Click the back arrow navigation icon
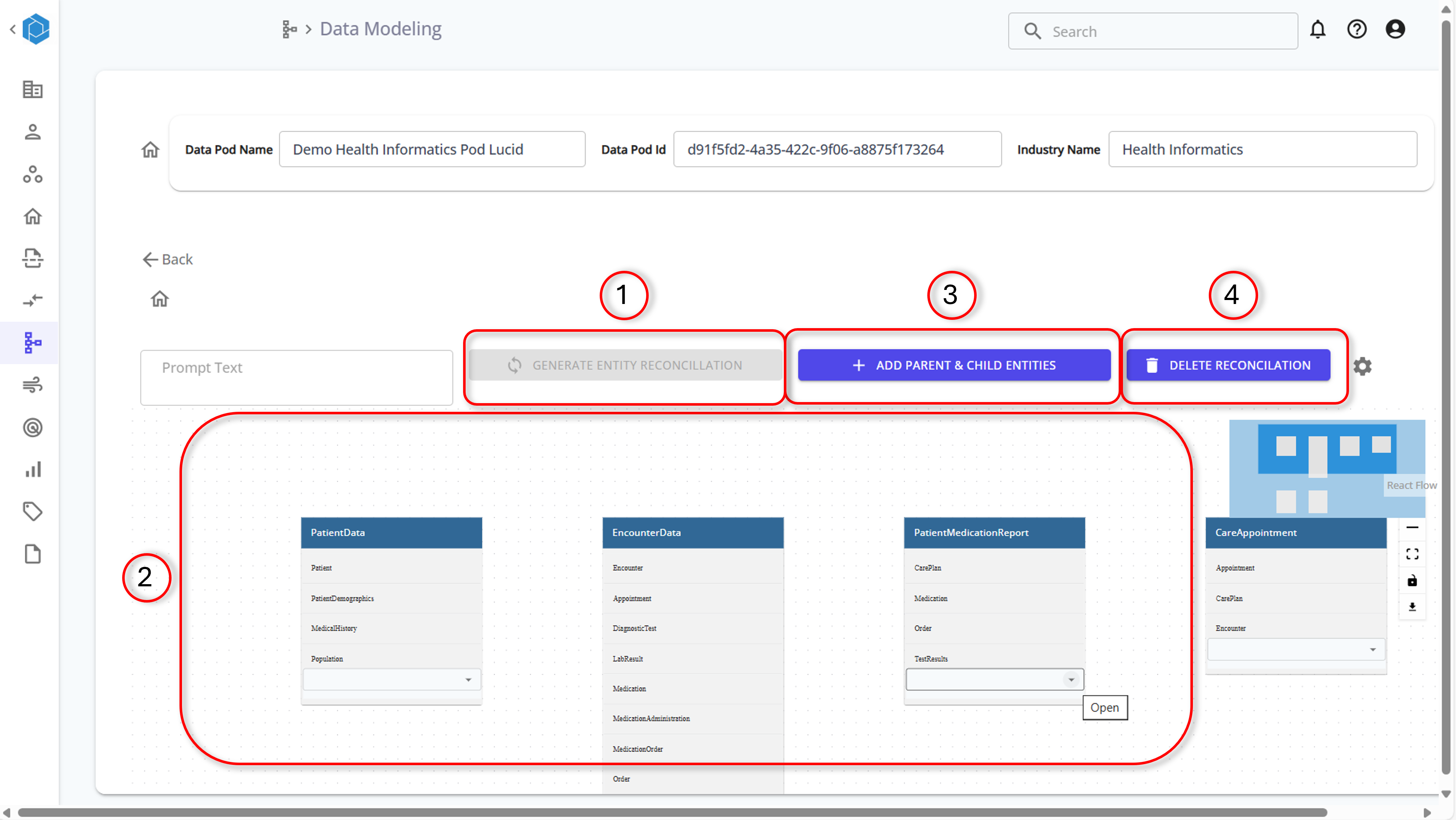1456x820 pixels. coord(150,259)
